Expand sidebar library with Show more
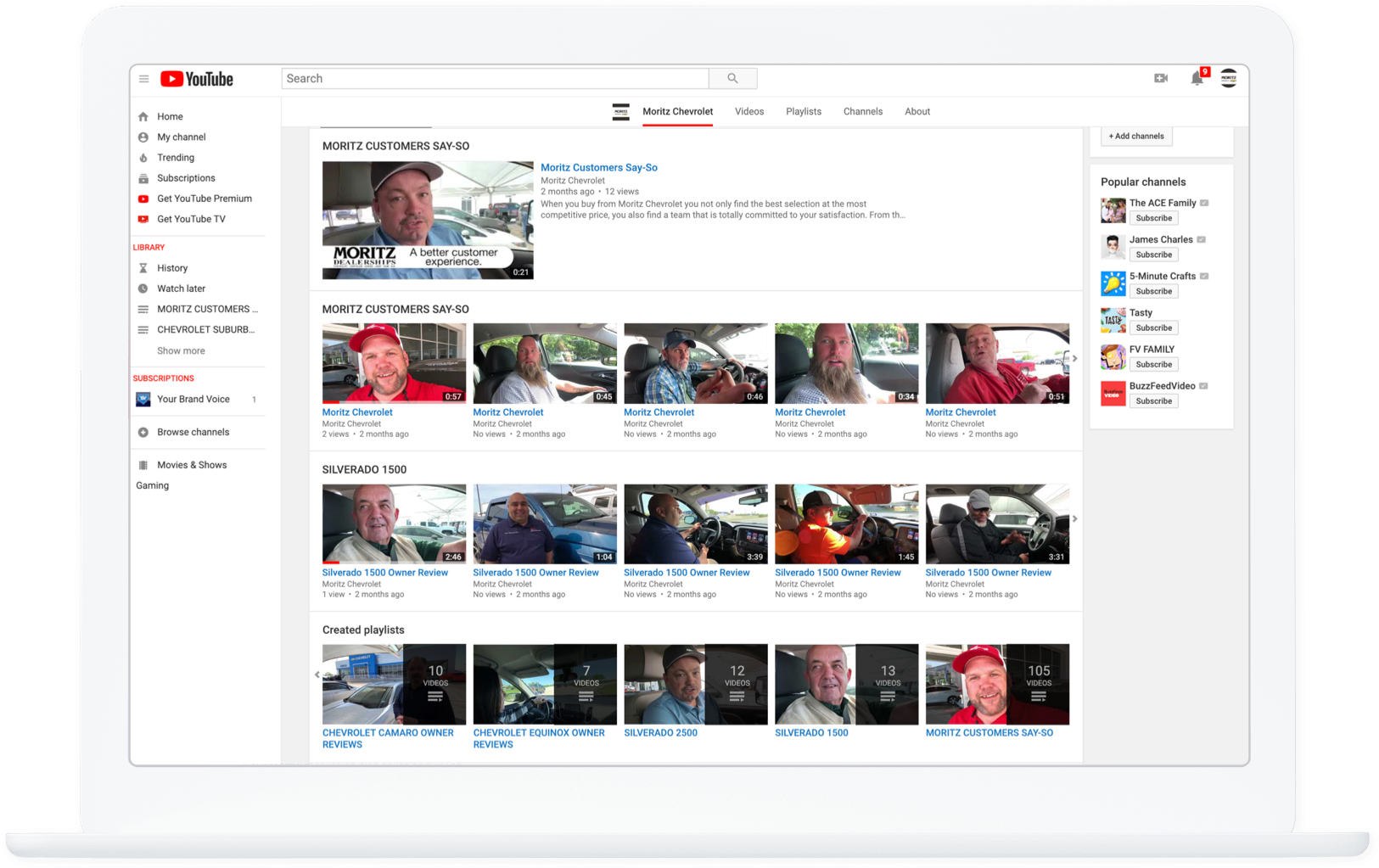The image size is (1379, 868). pyautogui.click(x=180, y=350)
